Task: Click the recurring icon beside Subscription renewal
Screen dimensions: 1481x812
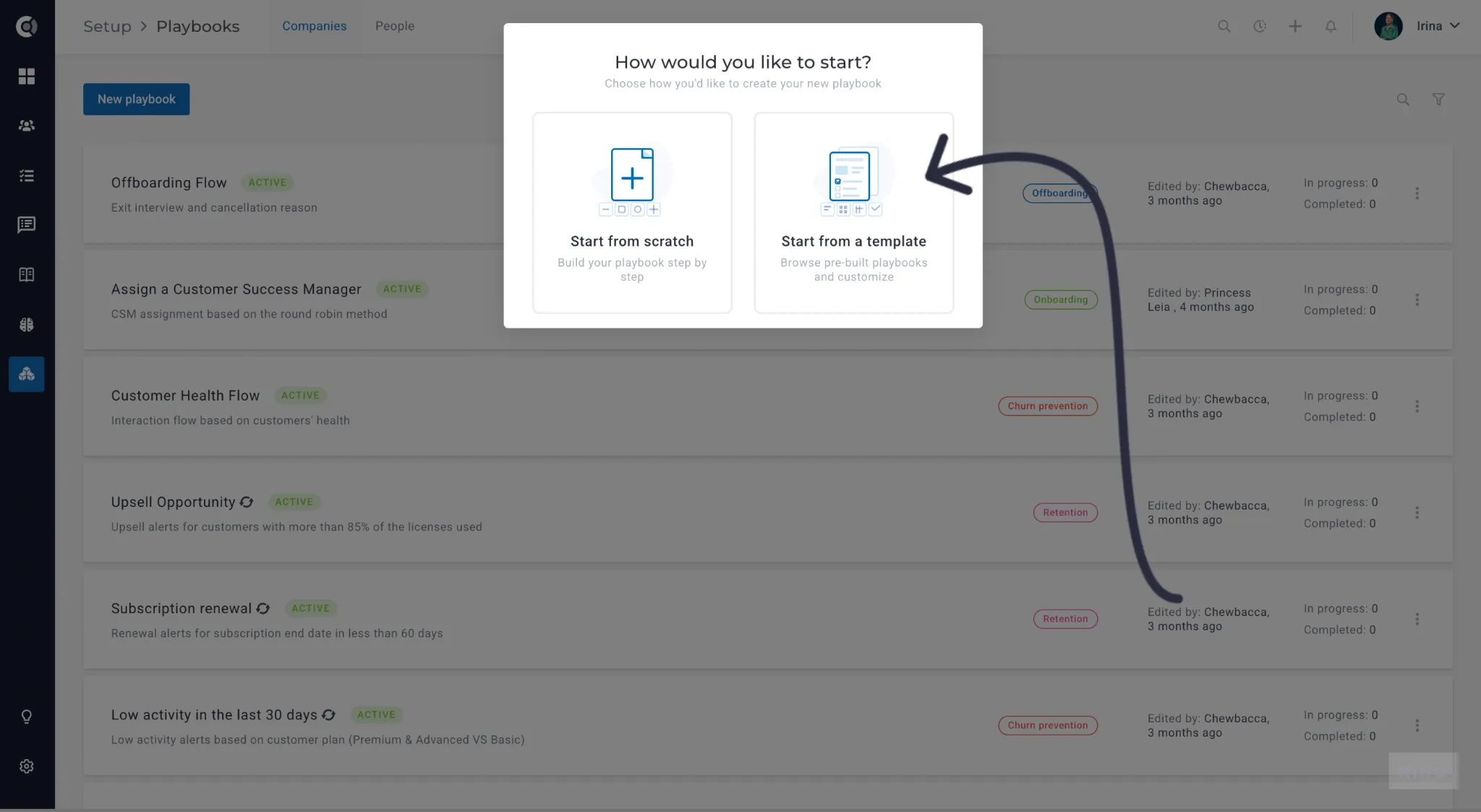Action: (x=263, y=609)
